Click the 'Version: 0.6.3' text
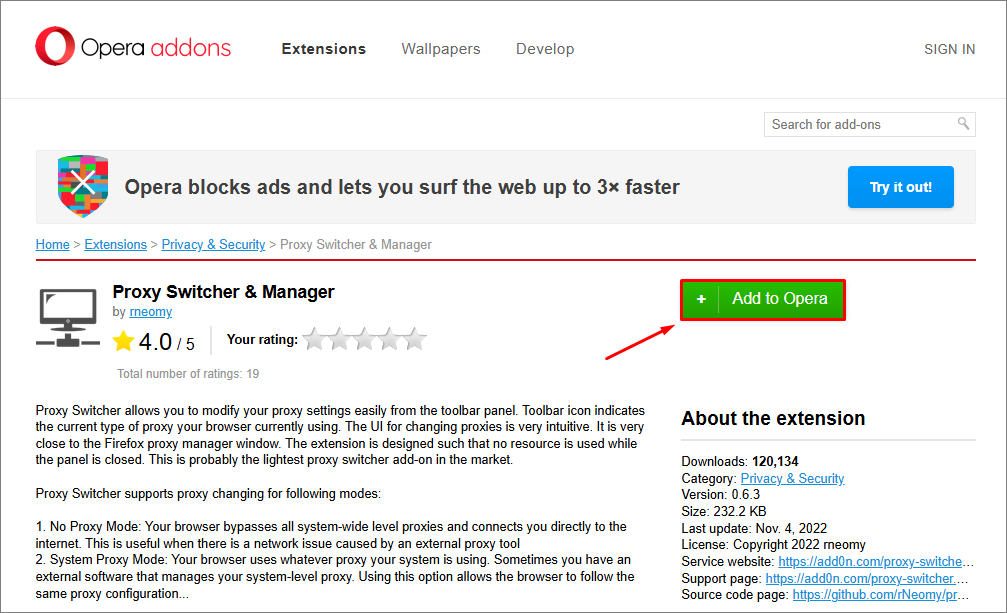Screen dimensions: 1007x613 [x=721, y=494]
